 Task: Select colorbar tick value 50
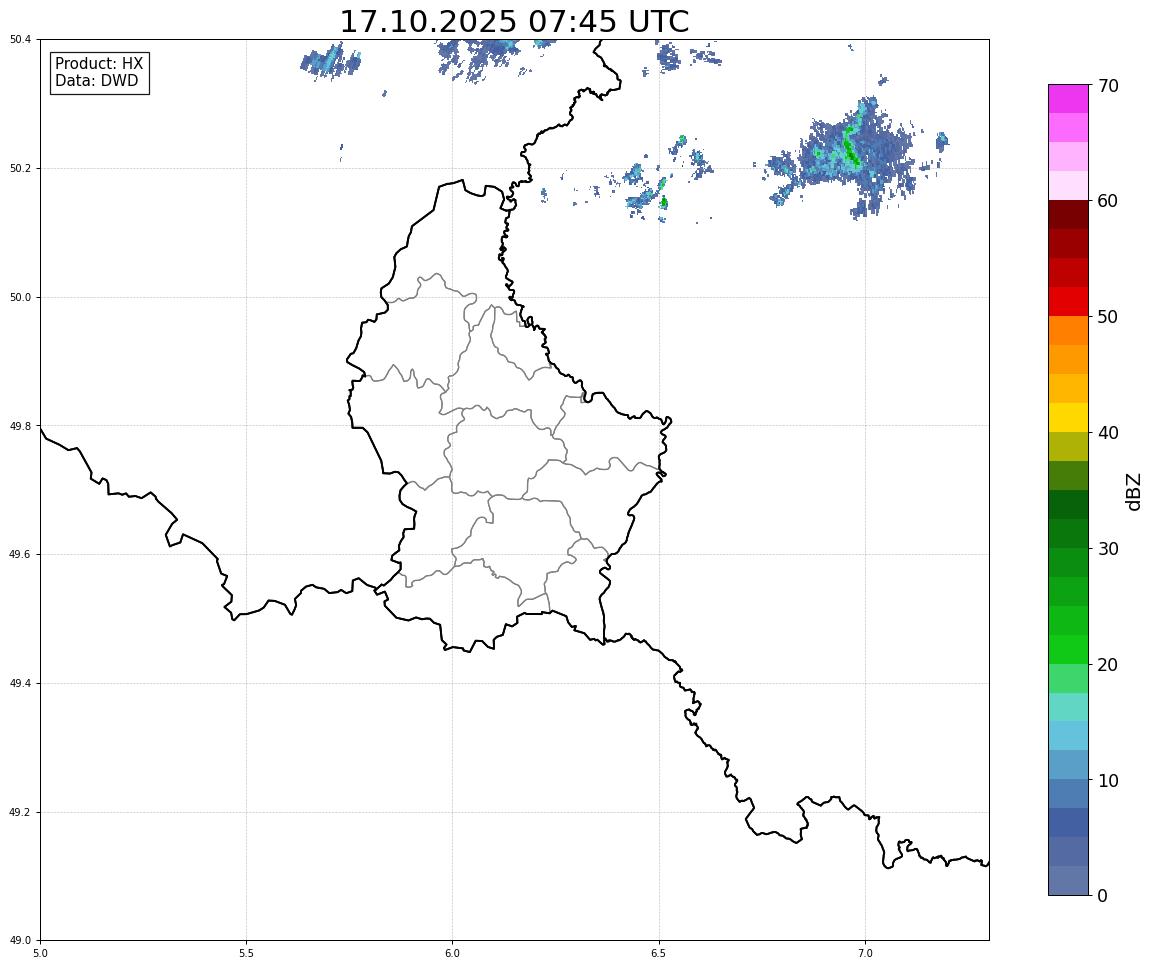(1108, 317)
